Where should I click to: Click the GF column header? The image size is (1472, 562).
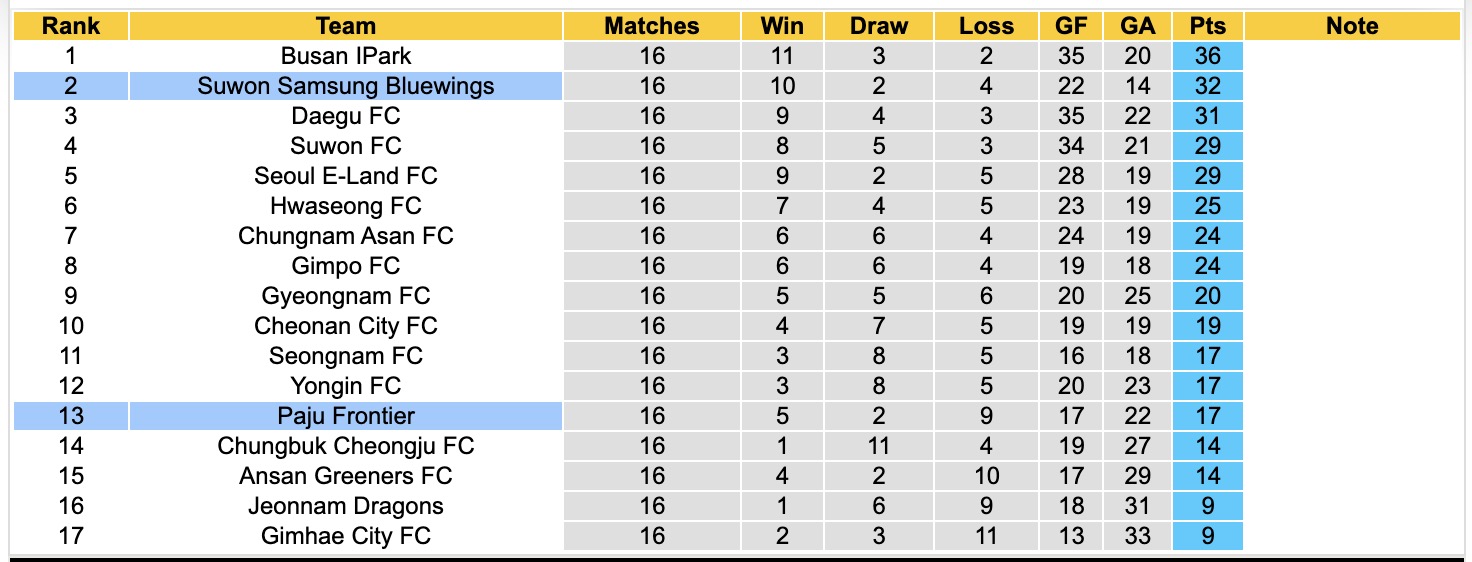(1071, 26)
